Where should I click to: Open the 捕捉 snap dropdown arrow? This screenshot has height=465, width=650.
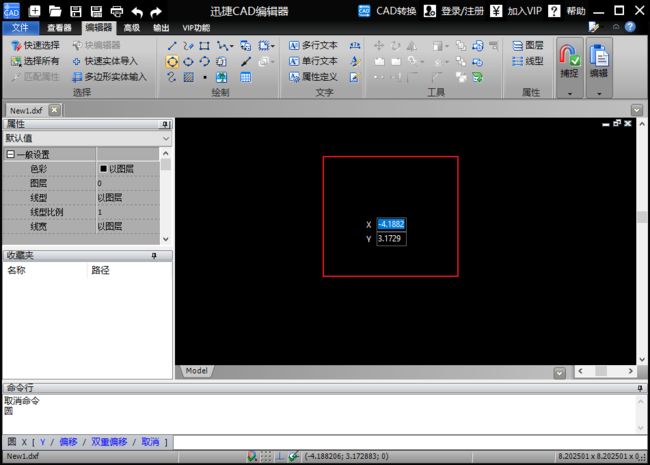click(570, 93)
